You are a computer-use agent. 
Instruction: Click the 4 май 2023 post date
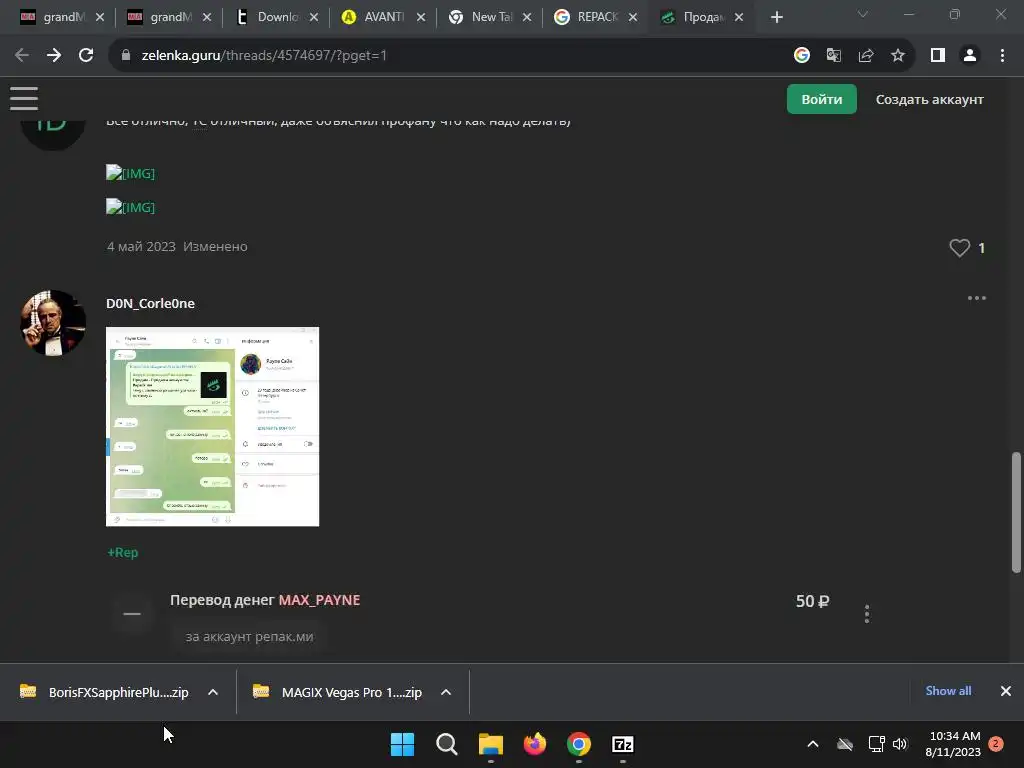tap(141, 247)
